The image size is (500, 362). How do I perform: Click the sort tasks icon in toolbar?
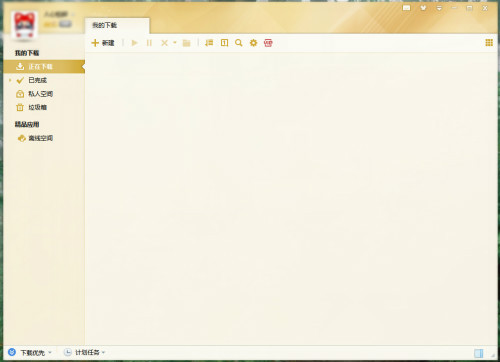(209, 43)
